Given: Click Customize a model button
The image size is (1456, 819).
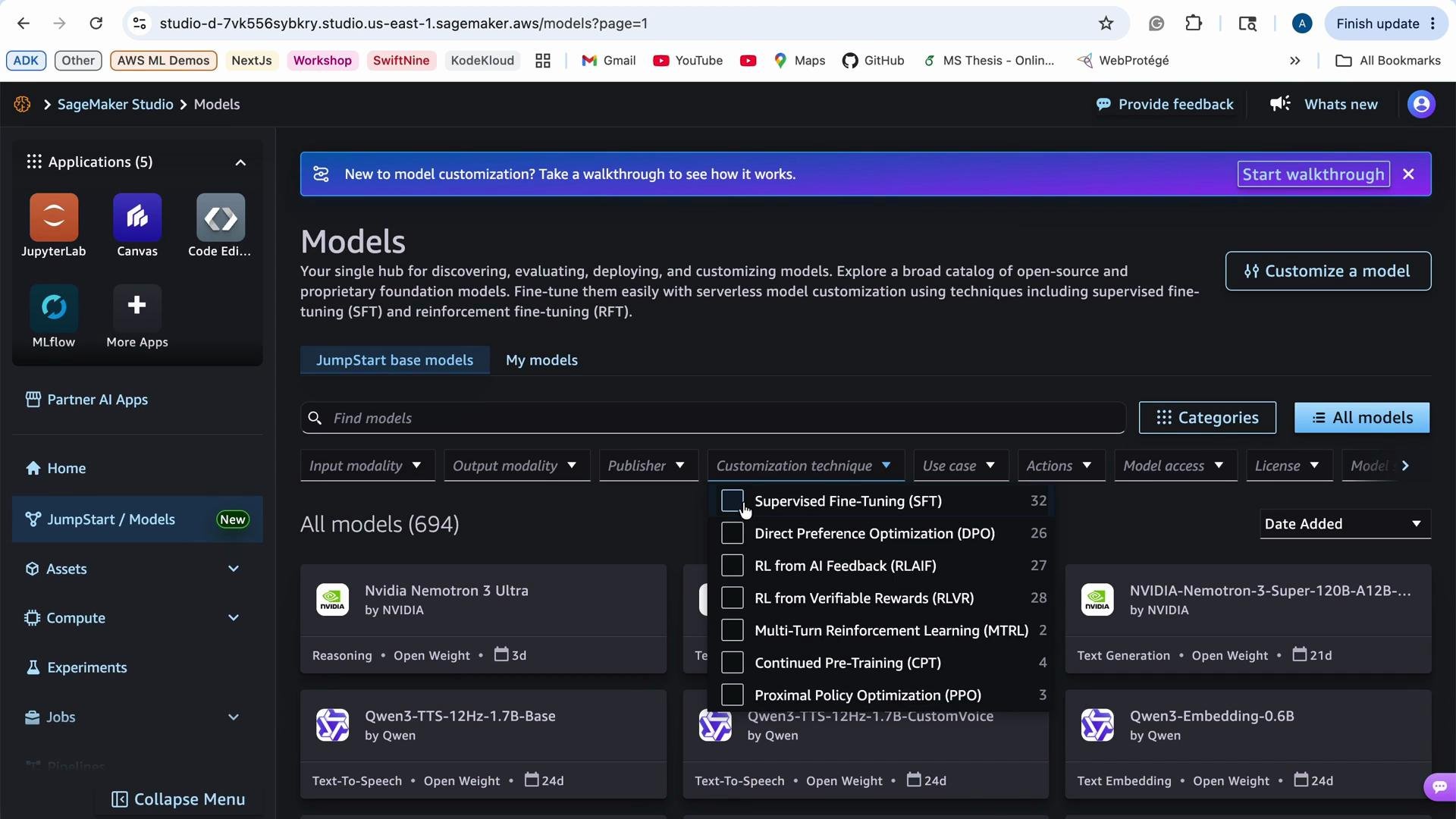Looking at the screenshot, I should pyautogui.click(x=1328, y=271).
